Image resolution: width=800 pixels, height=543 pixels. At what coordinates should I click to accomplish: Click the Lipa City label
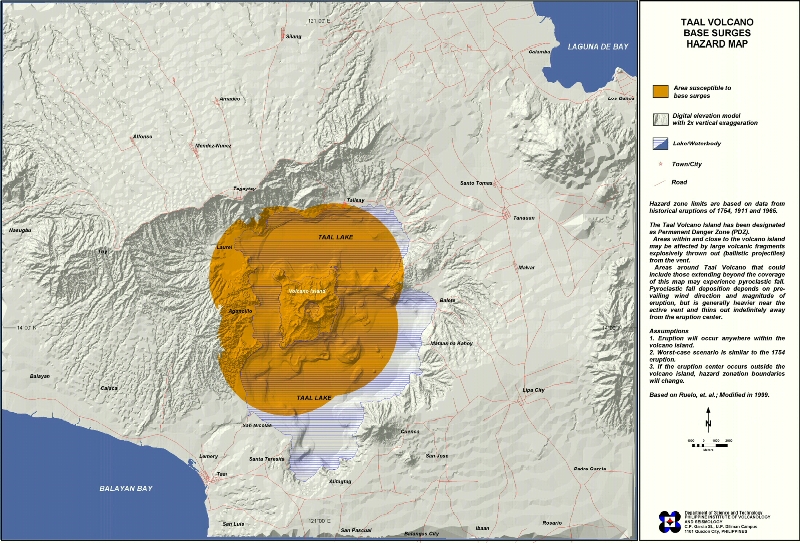(x=534, y=389)
